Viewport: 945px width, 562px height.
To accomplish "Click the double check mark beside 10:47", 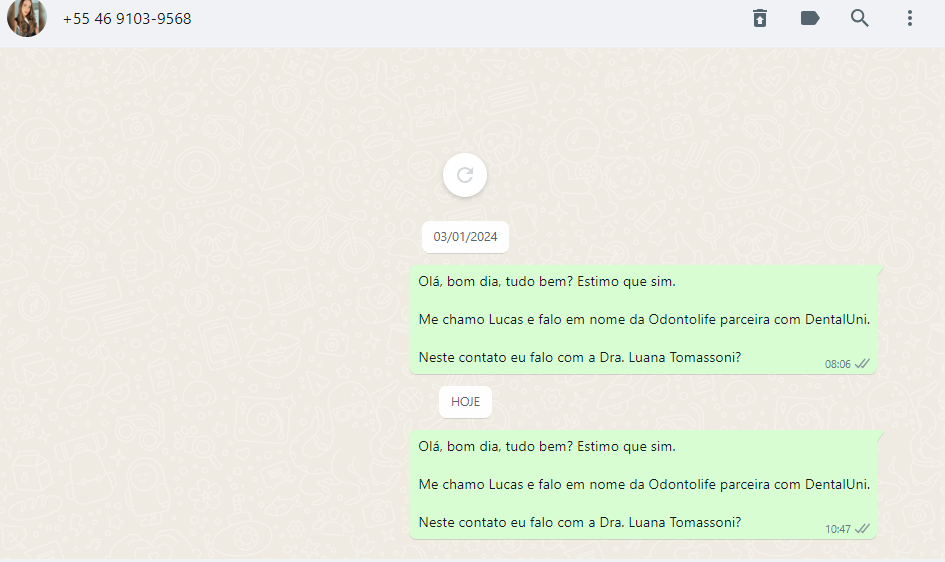I will 862,528.
